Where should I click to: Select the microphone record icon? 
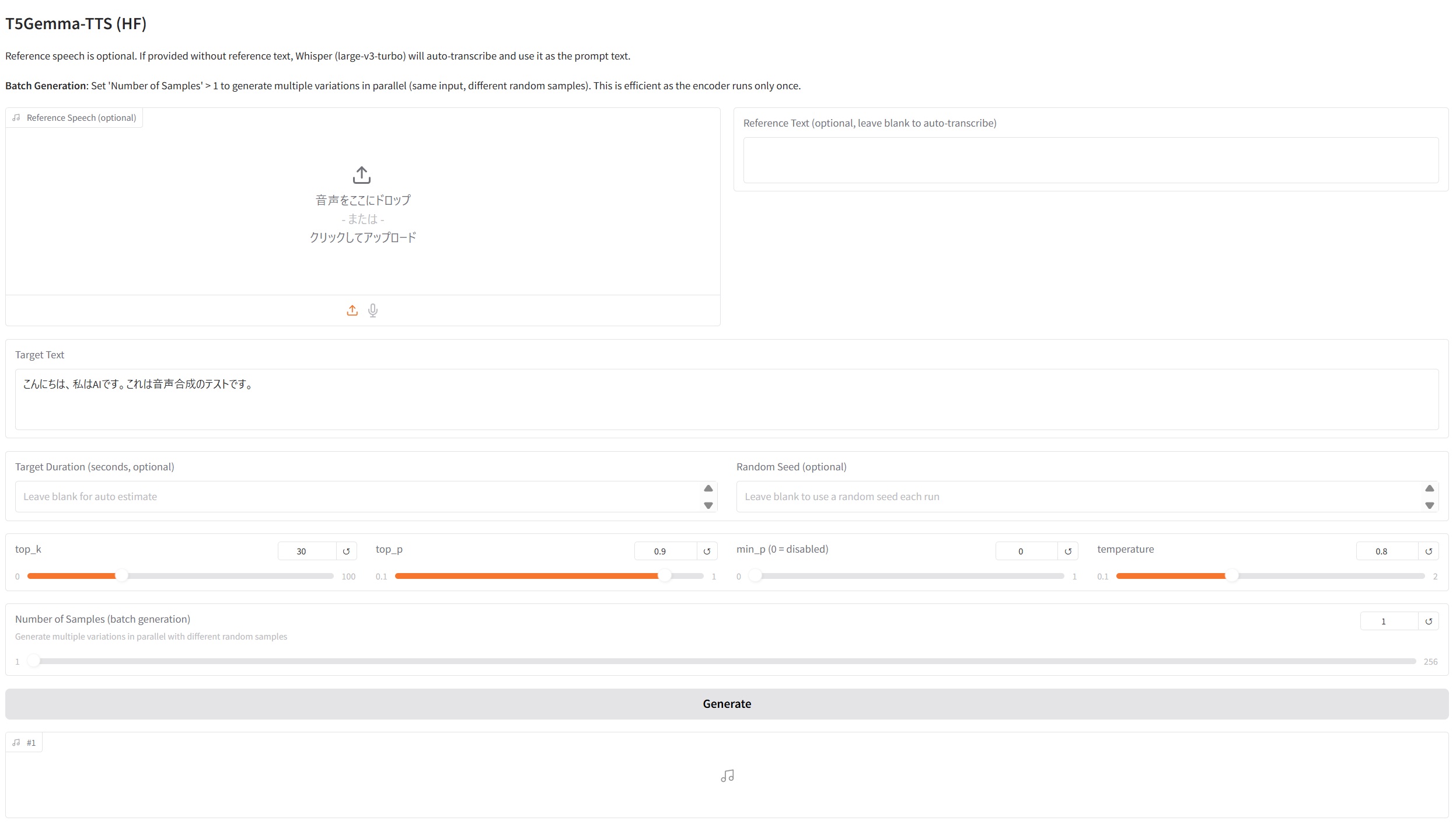pyautogui.click(x=373, y=310)
